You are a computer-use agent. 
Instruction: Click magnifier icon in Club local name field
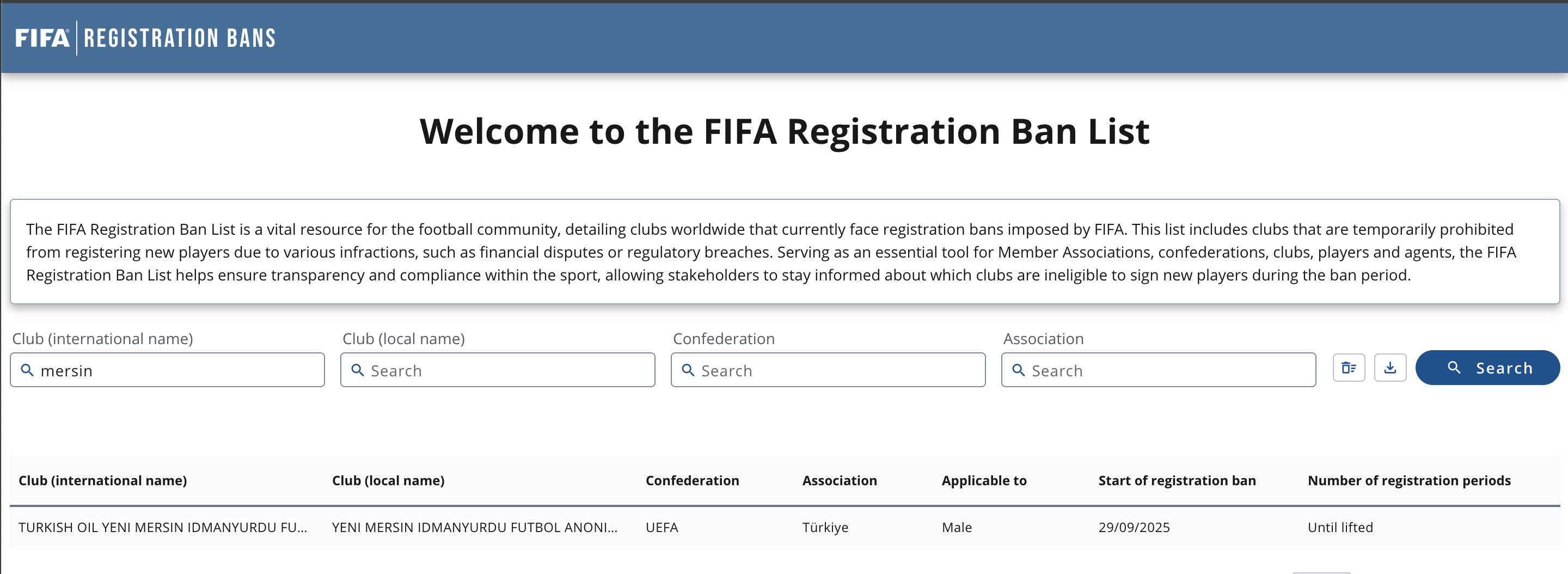(358, 370)
